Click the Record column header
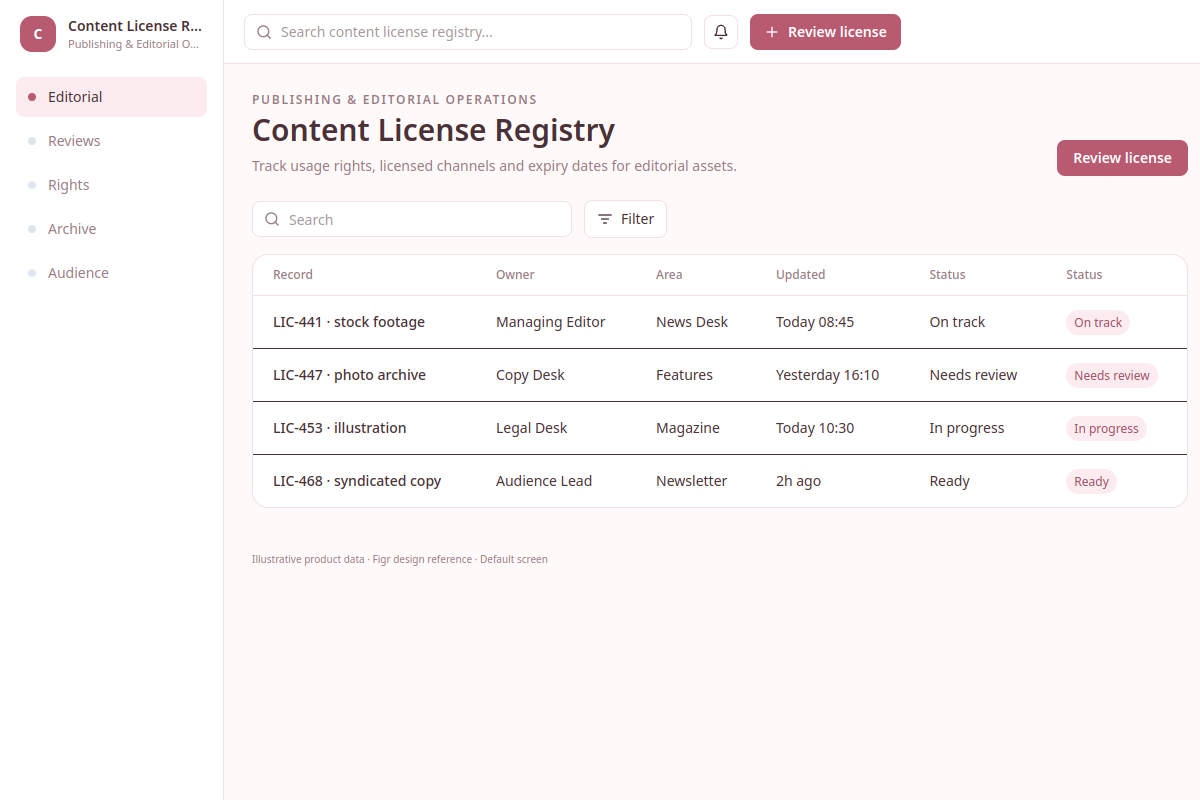This screenshot has height=800, width=1200. (293, 275)
